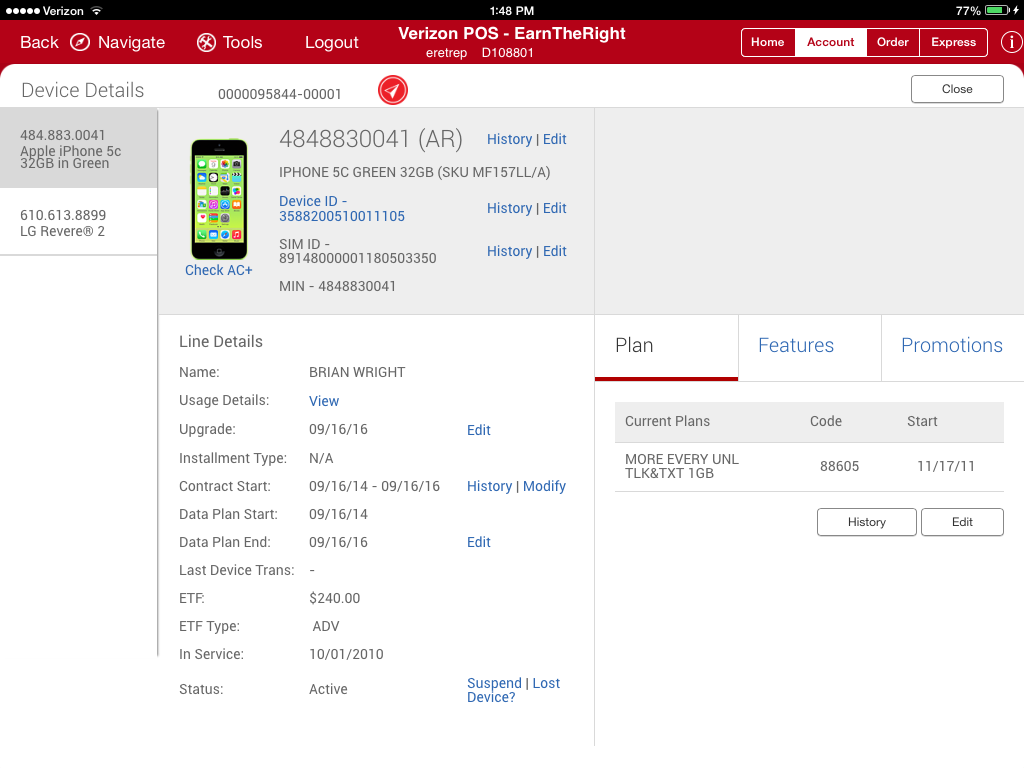Tap the Active status value
1024x768 pixels.
point(328,689)
